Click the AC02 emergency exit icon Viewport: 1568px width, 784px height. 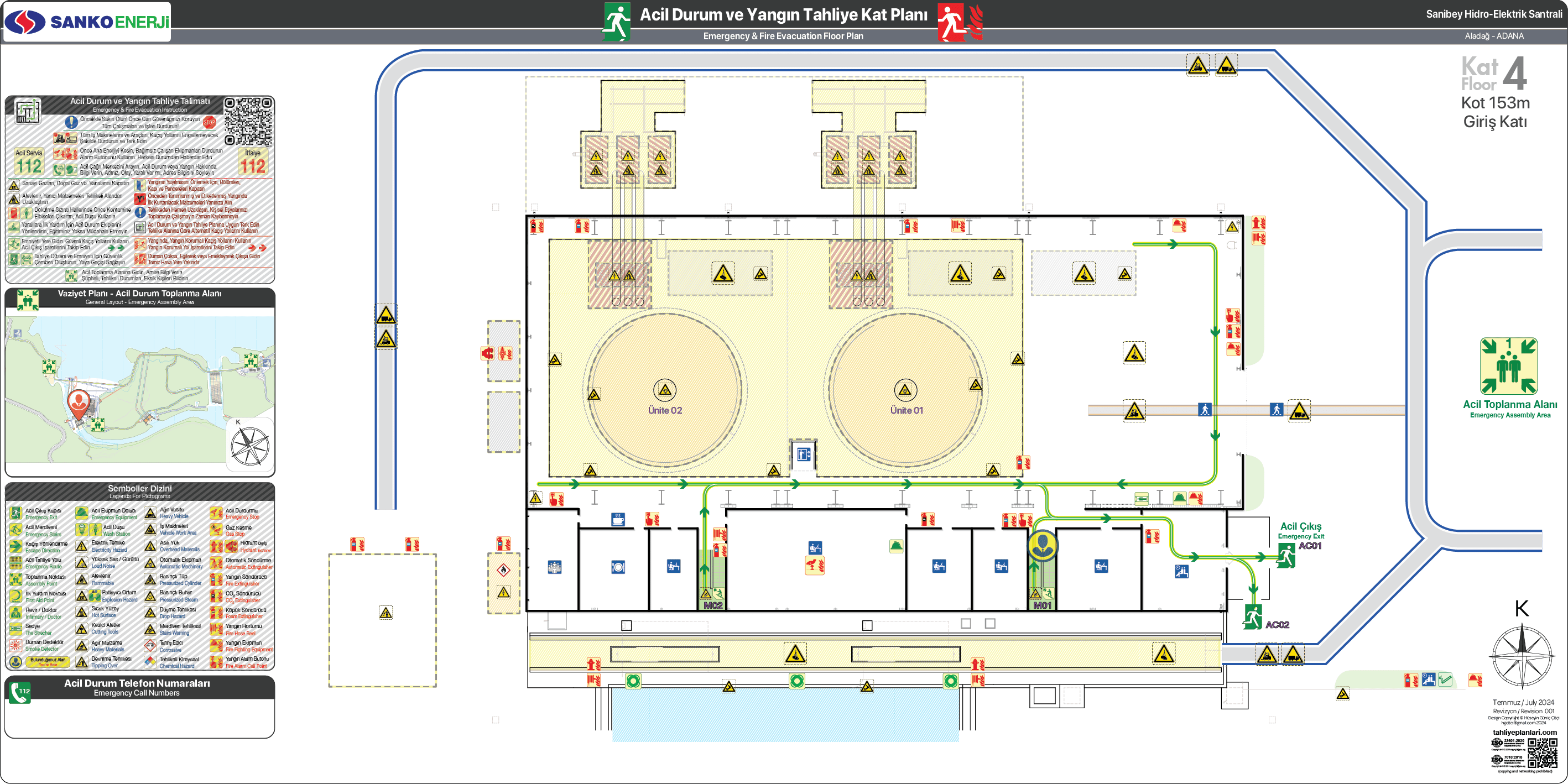(x=1252, y=617)
